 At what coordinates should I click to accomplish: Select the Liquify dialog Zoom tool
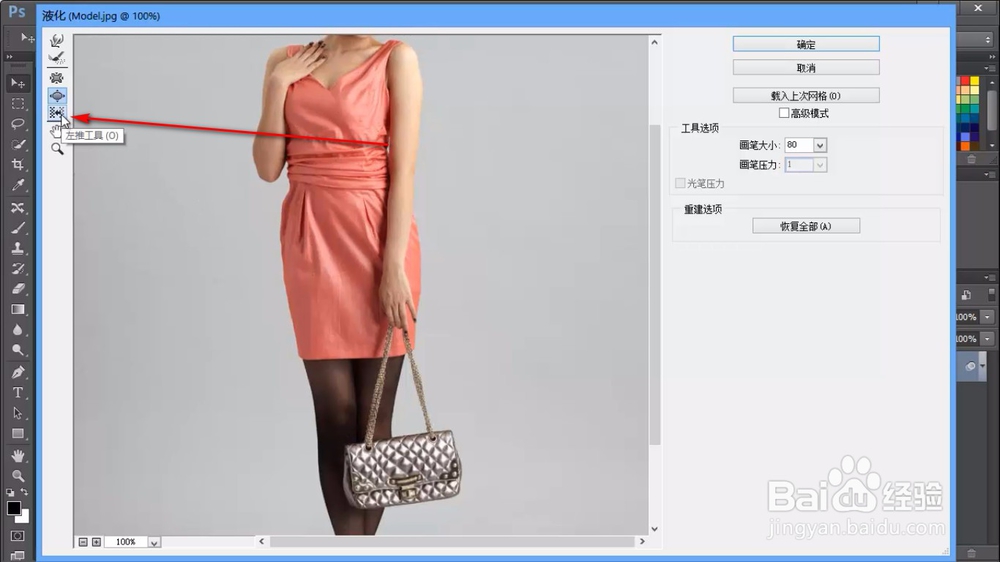click(x=57, y=149)
